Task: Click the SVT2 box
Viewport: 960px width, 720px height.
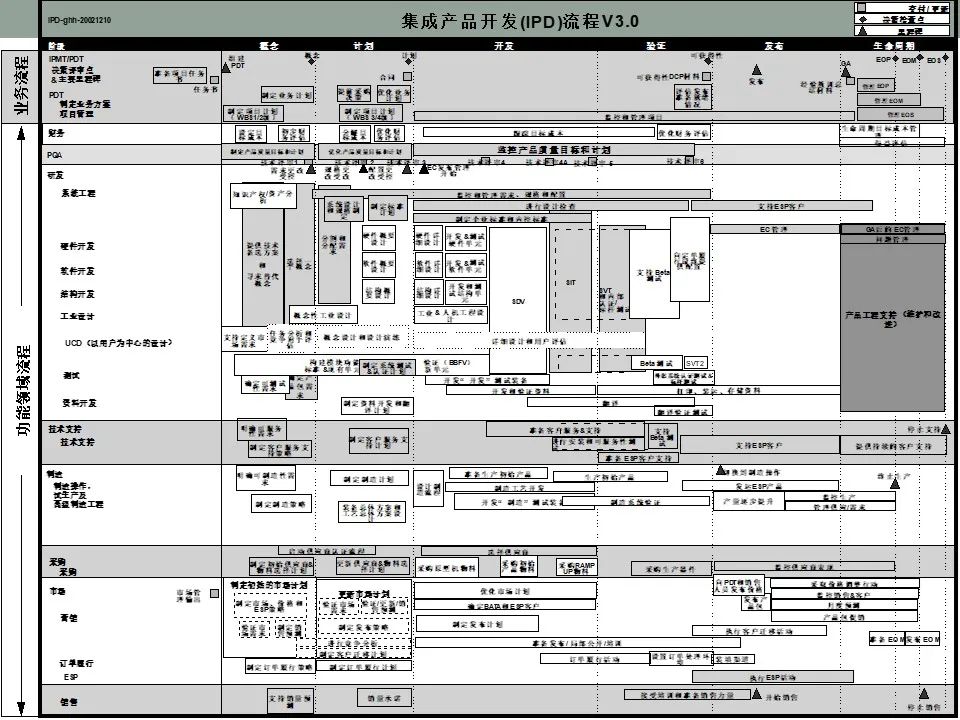Action: 696,363
